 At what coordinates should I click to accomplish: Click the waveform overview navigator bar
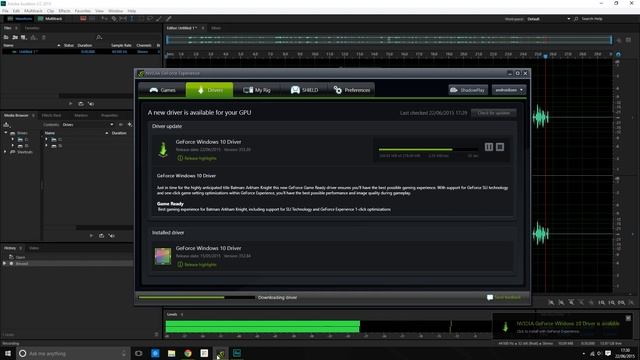click(389, 40)
